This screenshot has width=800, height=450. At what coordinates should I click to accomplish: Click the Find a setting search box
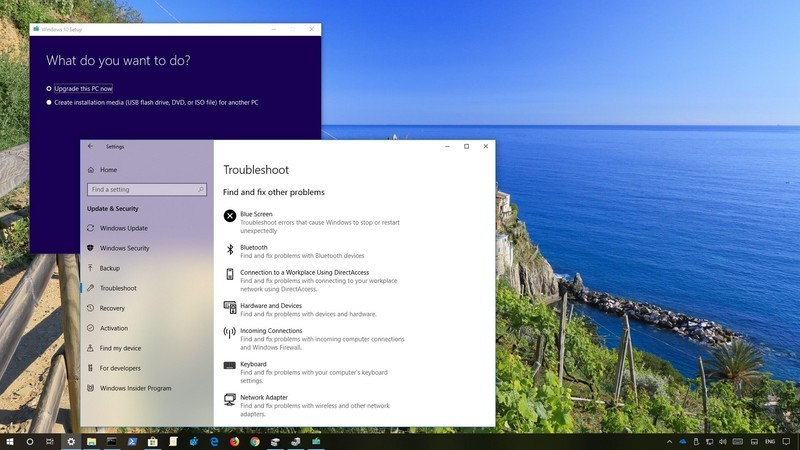pyautogui.click(x=146, y=189)
